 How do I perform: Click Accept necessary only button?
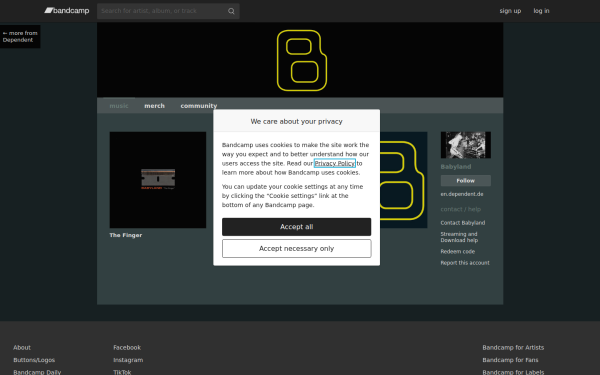click(x=297, y=248)
